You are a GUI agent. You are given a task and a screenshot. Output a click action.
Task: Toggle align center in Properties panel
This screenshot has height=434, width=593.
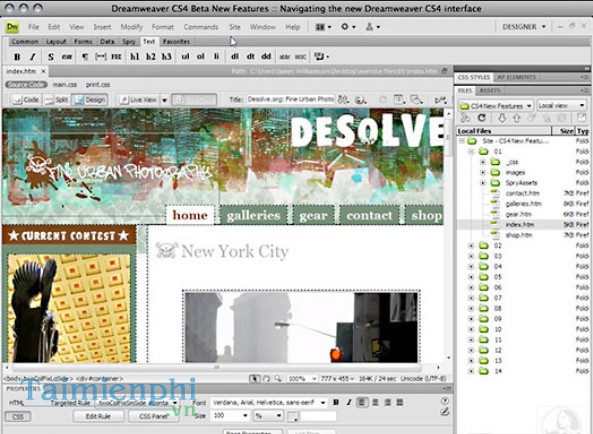[376, 403]
